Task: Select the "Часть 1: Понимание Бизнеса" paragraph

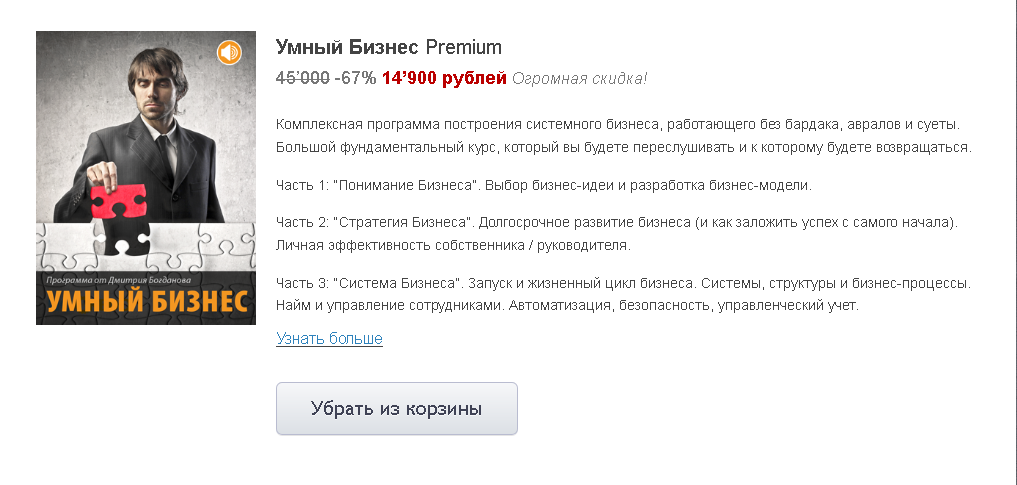Action: (544, 185)
